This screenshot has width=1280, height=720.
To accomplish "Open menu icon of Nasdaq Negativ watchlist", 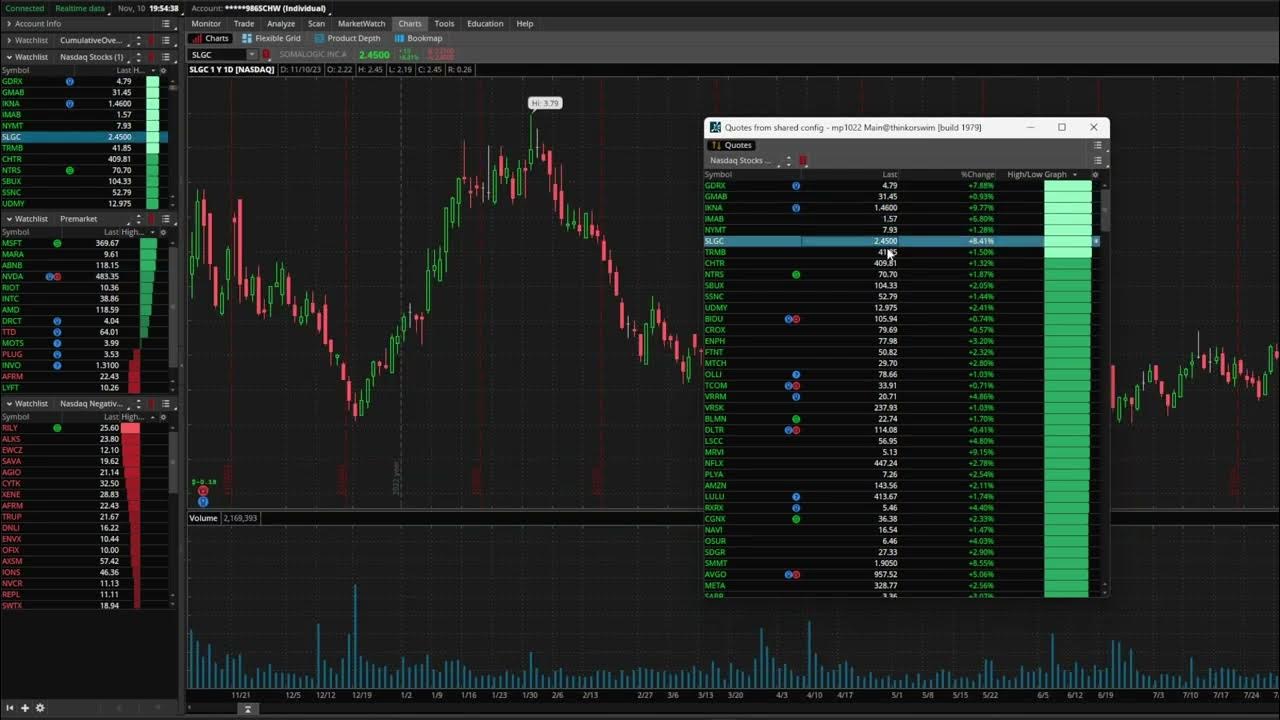I will point(166,403).
